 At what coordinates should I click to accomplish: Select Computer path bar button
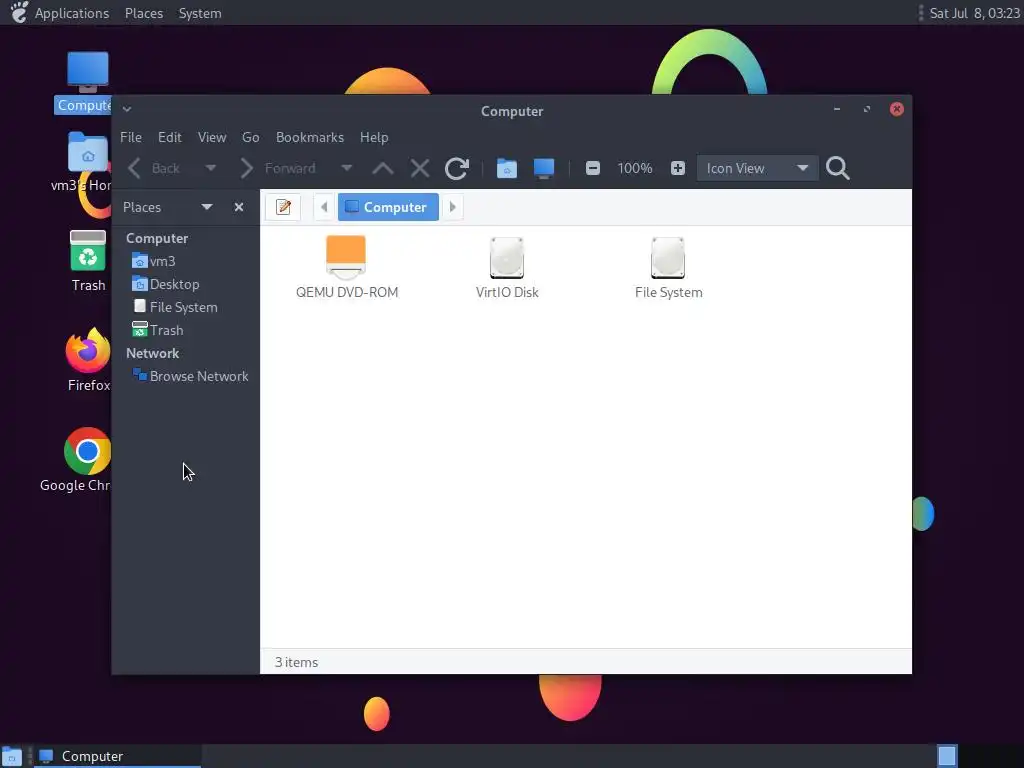point(388,207)
